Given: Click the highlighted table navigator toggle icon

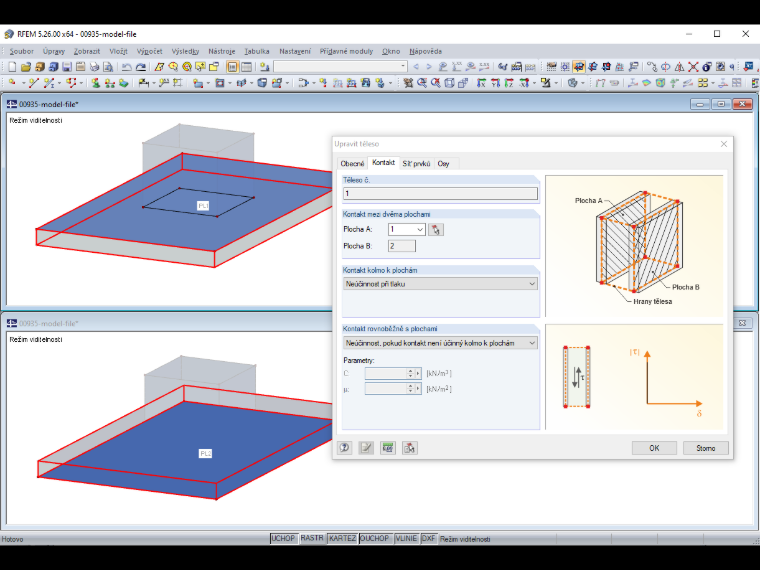Looking at the screenshot, I should [232, 67].
